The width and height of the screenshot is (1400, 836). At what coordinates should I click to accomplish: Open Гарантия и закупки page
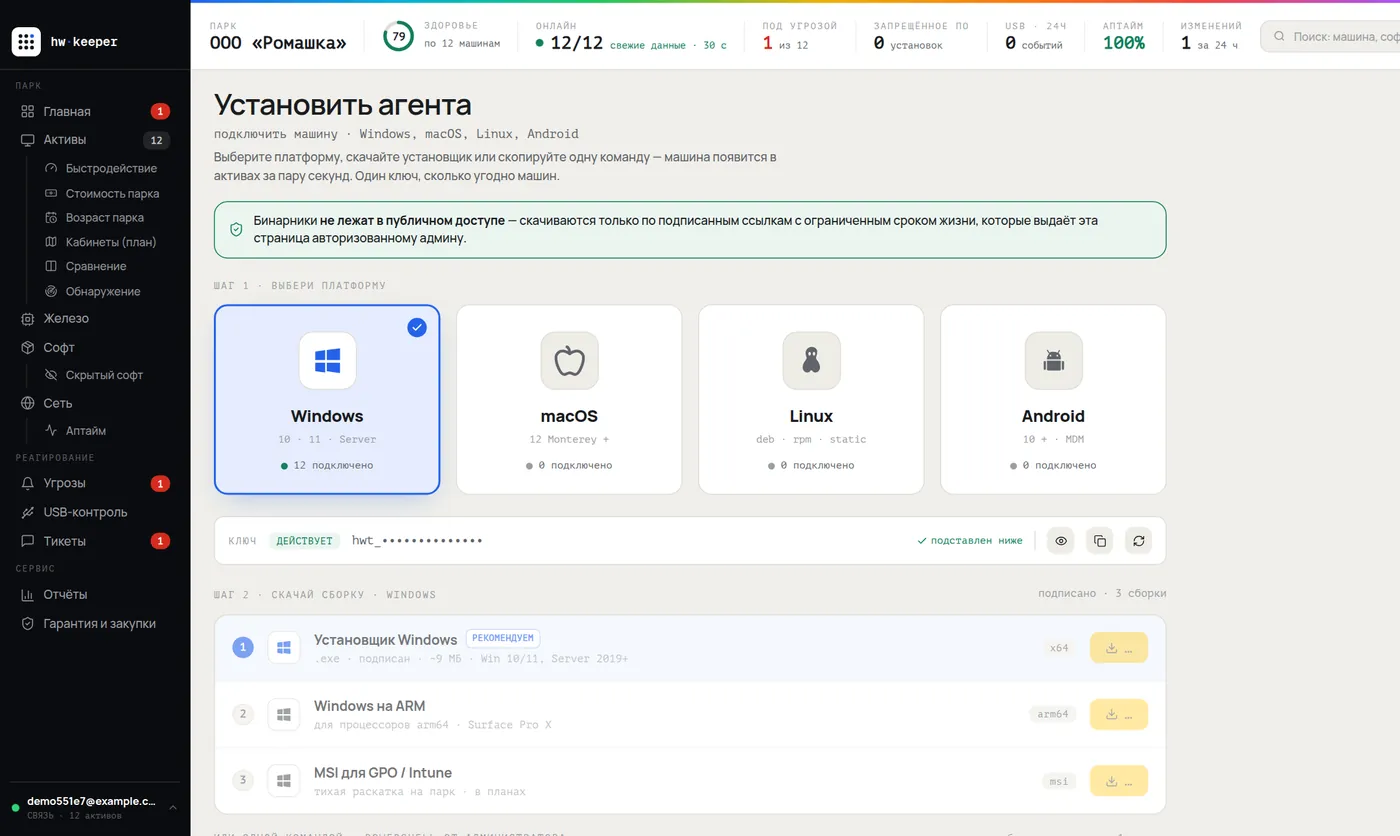(95, 623)
